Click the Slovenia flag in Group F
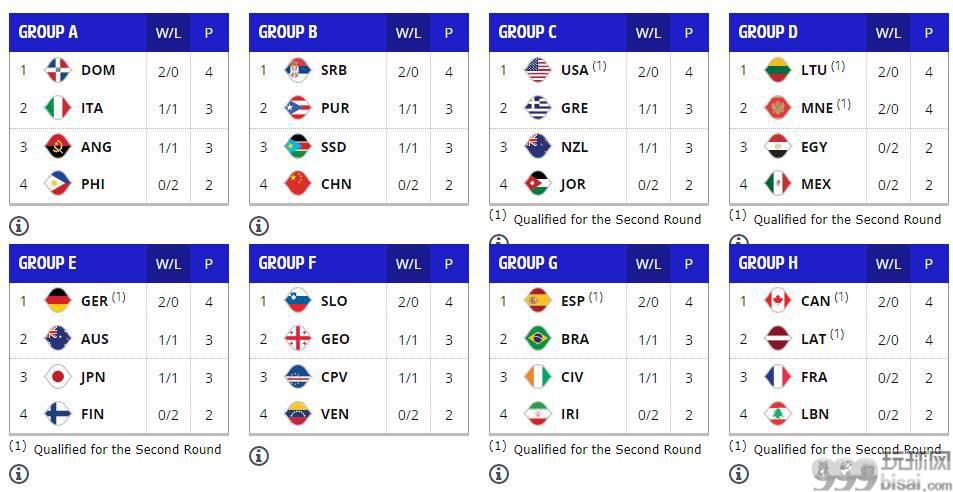 click(298, 301)
